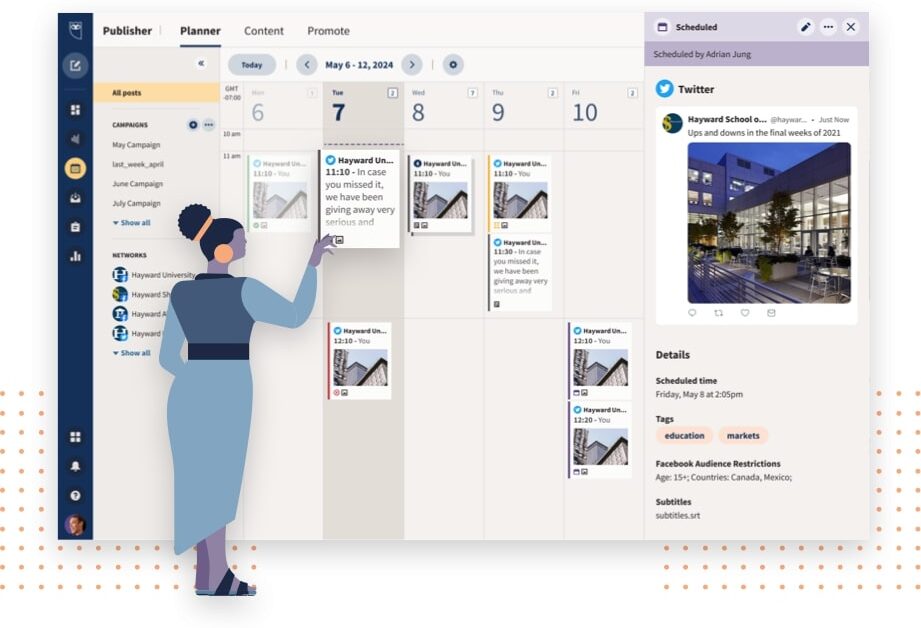Open the notifications bell icon
This screenshot has height=628, width=921.
coord(75,466)
